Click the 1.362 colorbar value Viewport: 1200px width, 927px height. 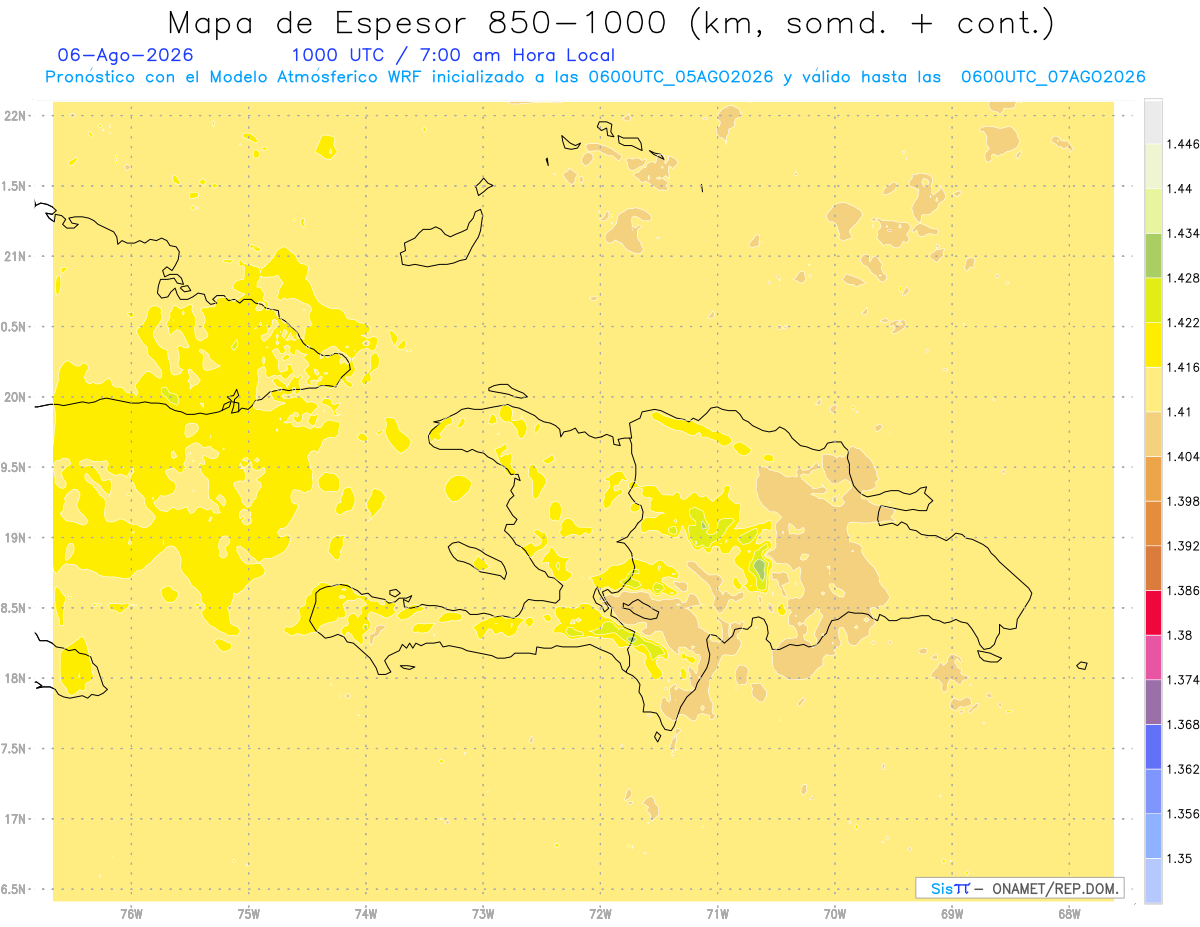click(x=1184, y=769)
